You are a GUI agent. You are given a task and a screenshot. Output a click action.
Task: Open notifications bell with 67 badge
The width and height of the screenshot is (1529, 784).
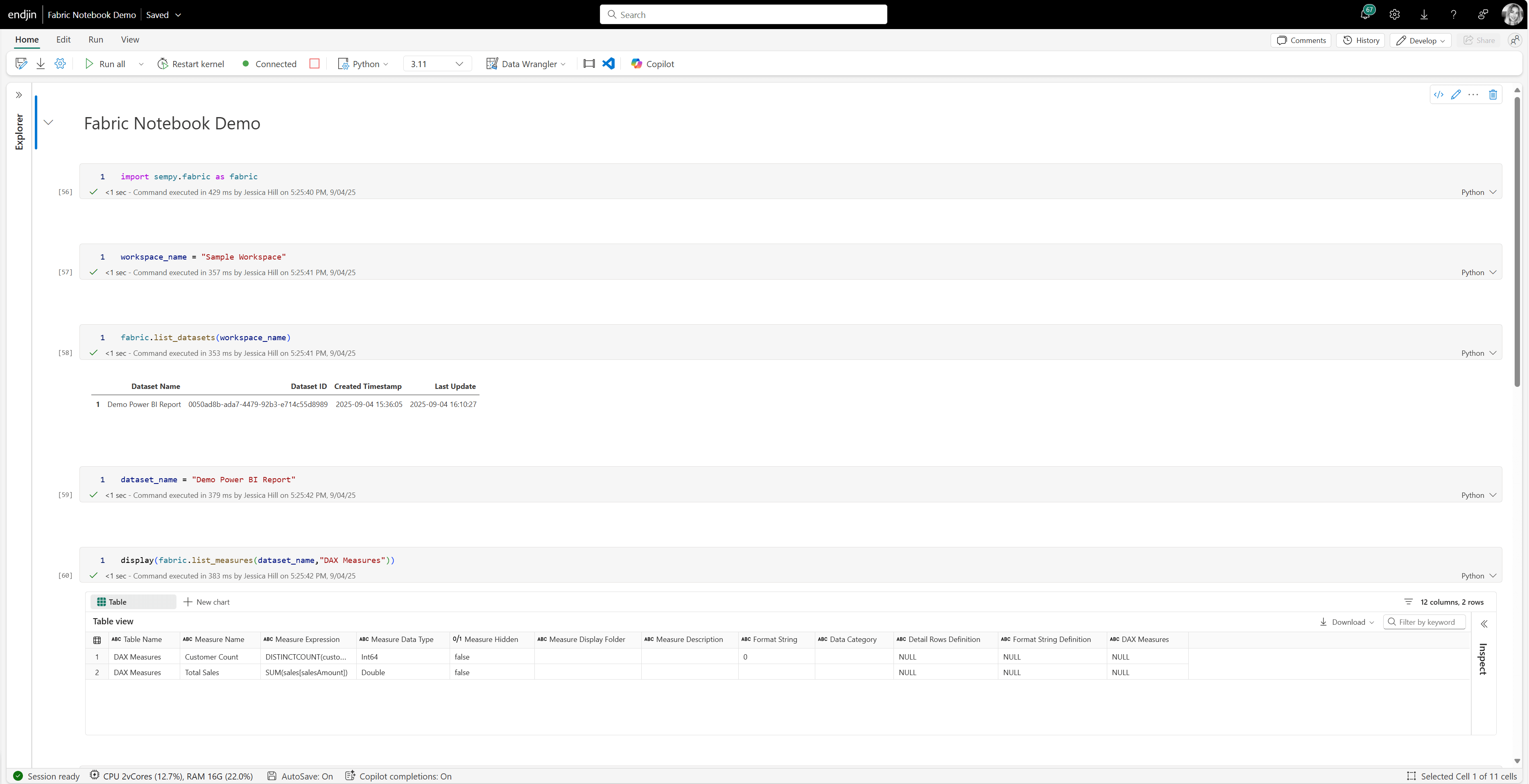click(x=1365, y=14)
